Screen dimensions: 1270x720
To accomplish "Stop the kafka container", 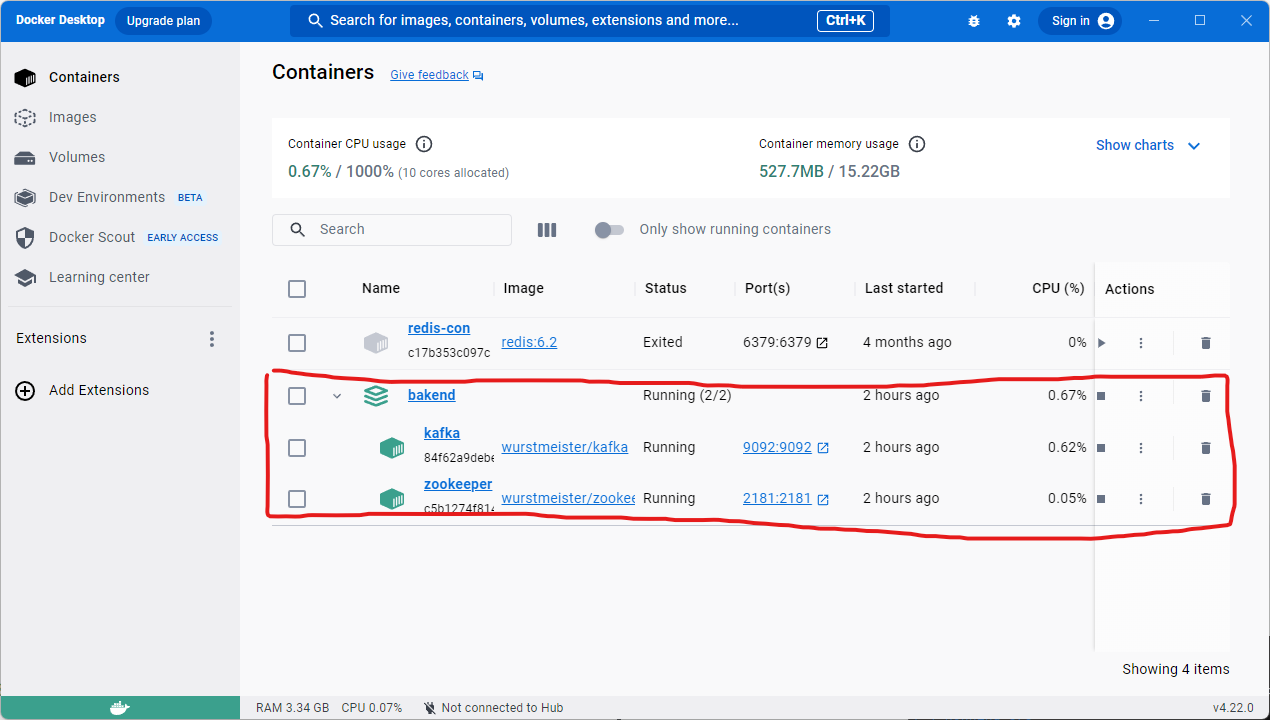I will 1101,448.
